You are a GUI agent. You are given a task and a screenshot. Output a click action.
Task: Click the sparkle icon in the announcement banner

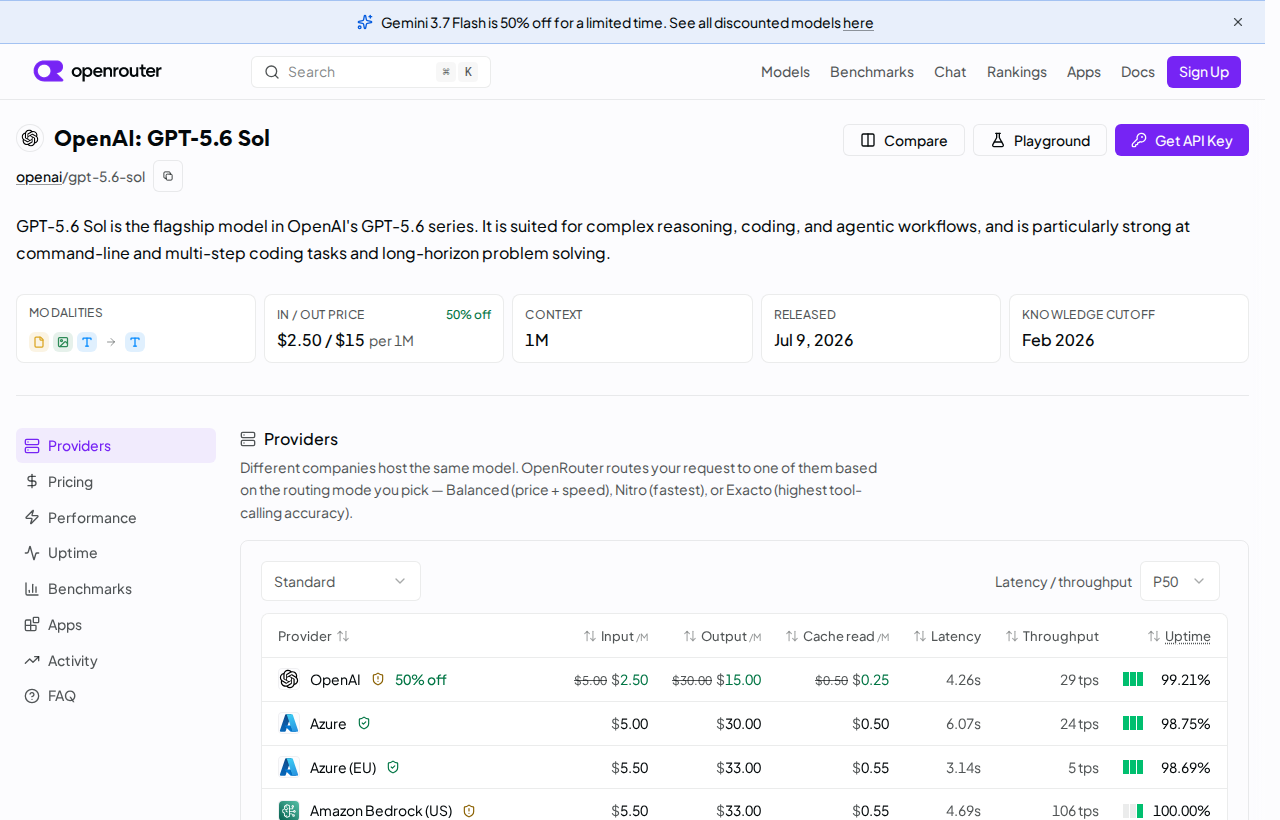point(365,22)
